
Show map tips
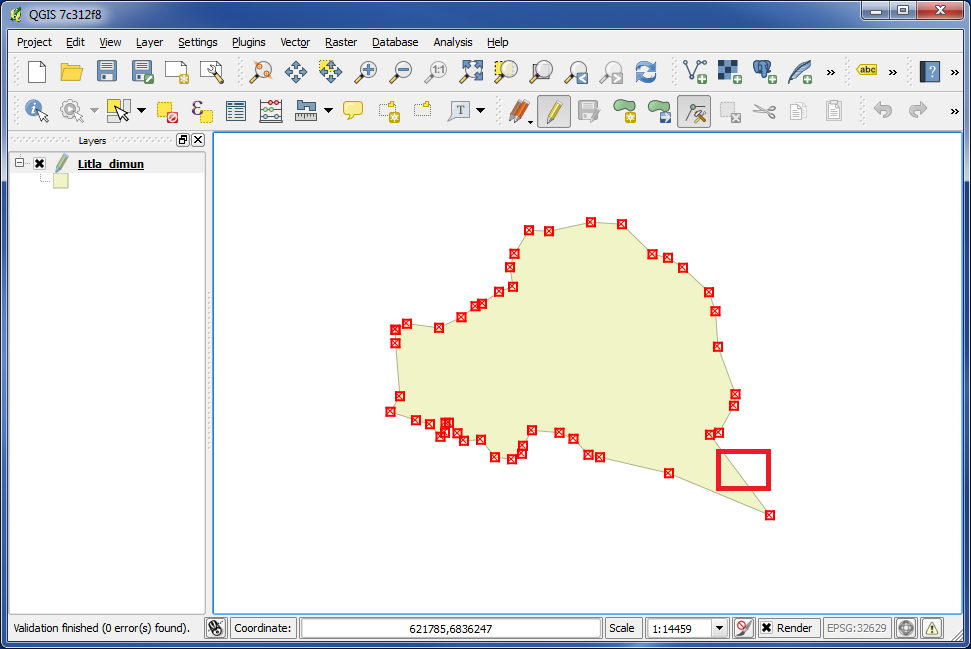click(353, 111)
